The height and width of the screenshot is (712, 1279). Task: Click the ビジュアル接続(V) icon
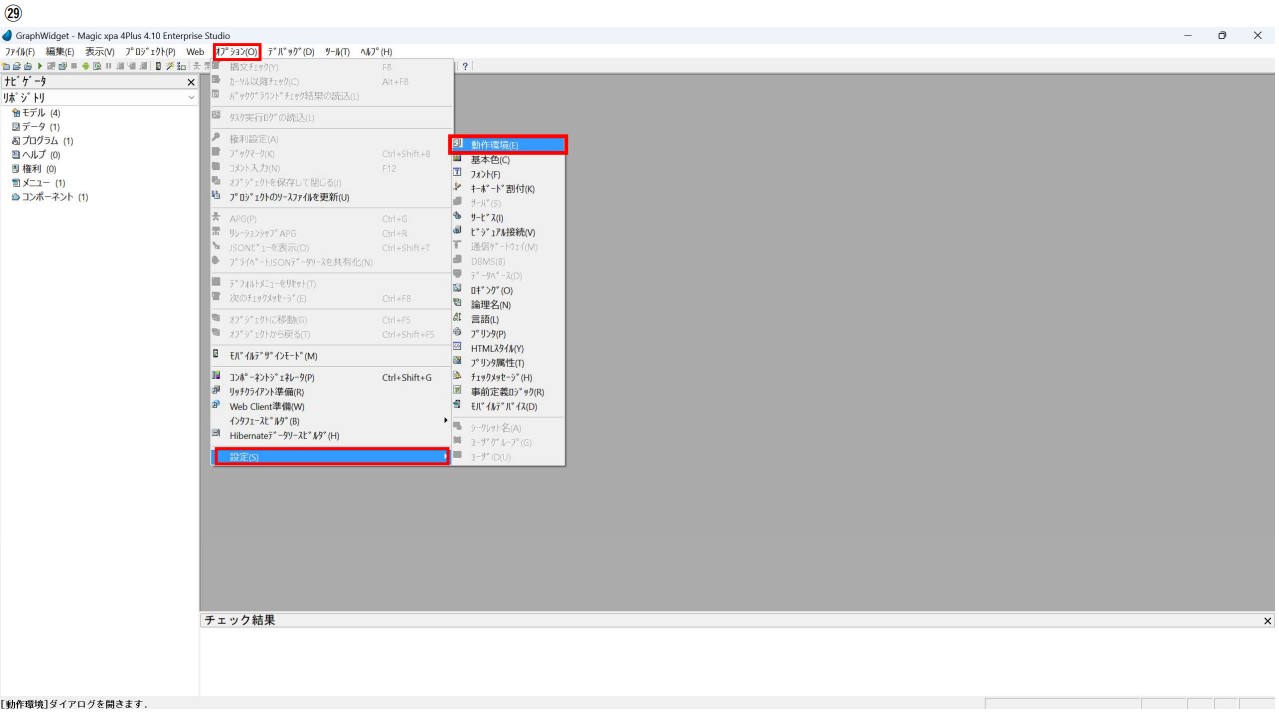[457, 232]
